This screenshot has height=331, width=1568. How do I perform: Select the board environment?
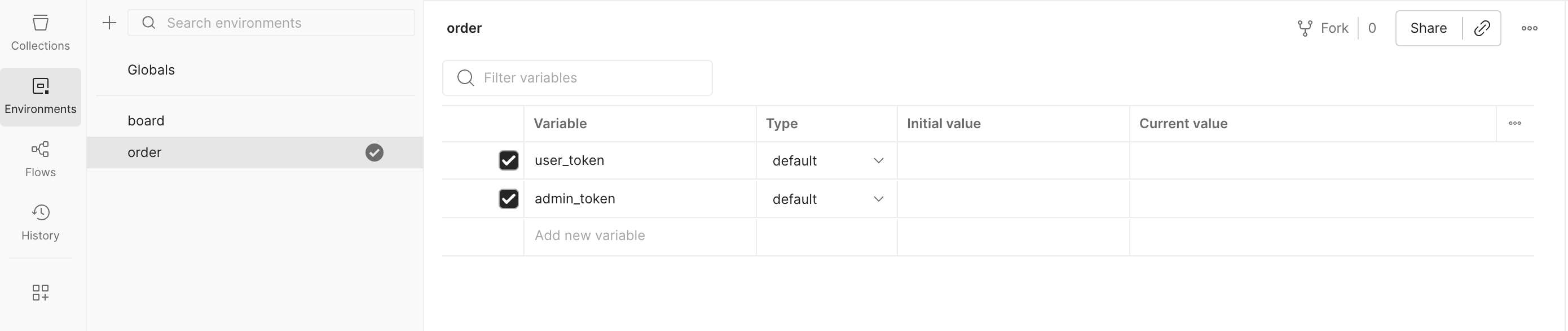pos(146,121)
